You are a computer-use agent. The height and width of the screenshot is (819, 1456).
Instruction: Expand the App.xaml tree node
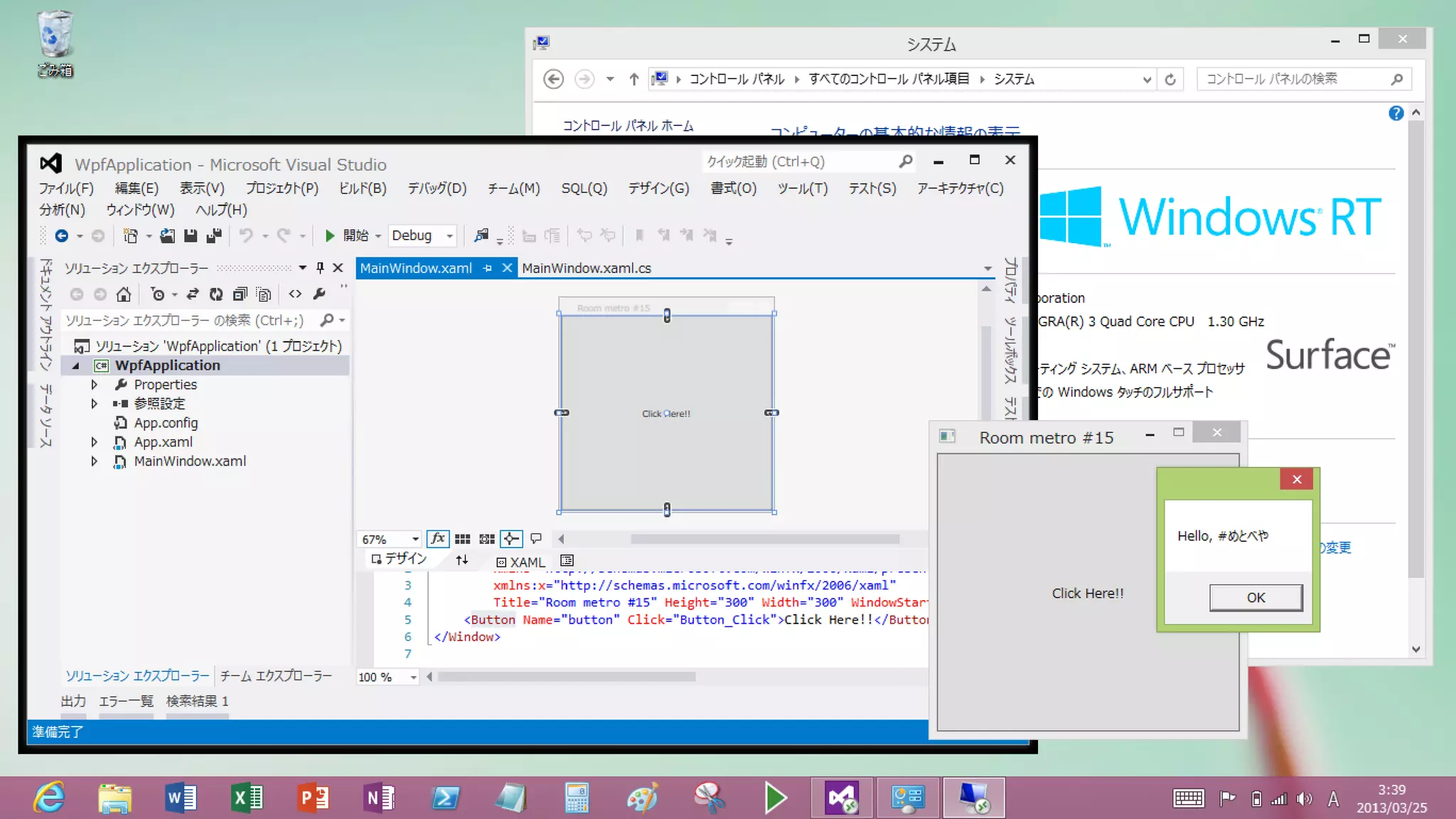95,442
